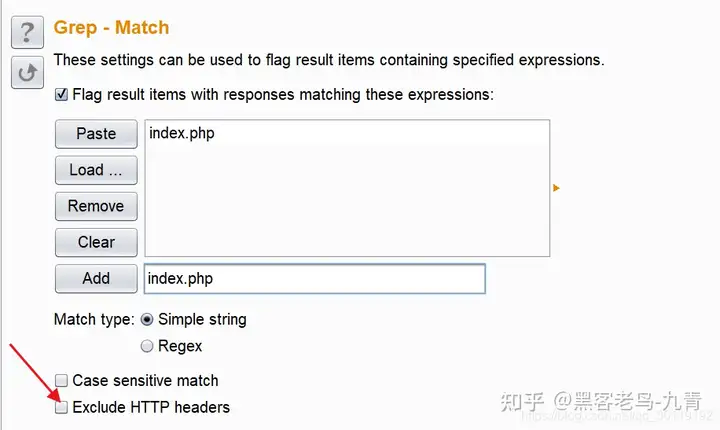Click the Grep - Match section heading
720x430 pixels.
(111, 28)
